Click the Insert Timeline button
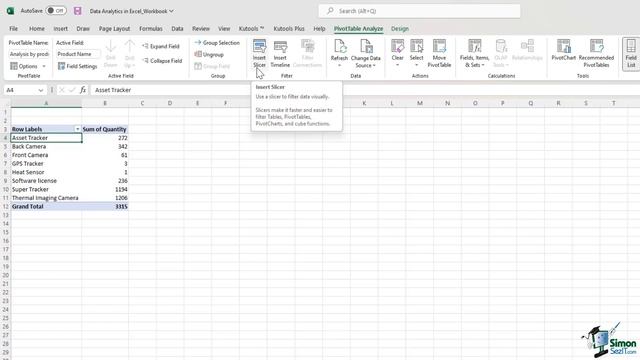Image resolution: width=640 pixels, height=360 pixels. (x=280, y=53)
